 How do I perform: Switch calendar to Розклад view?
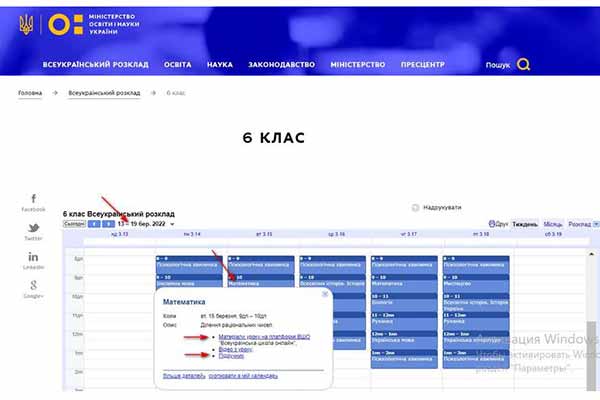578,224
